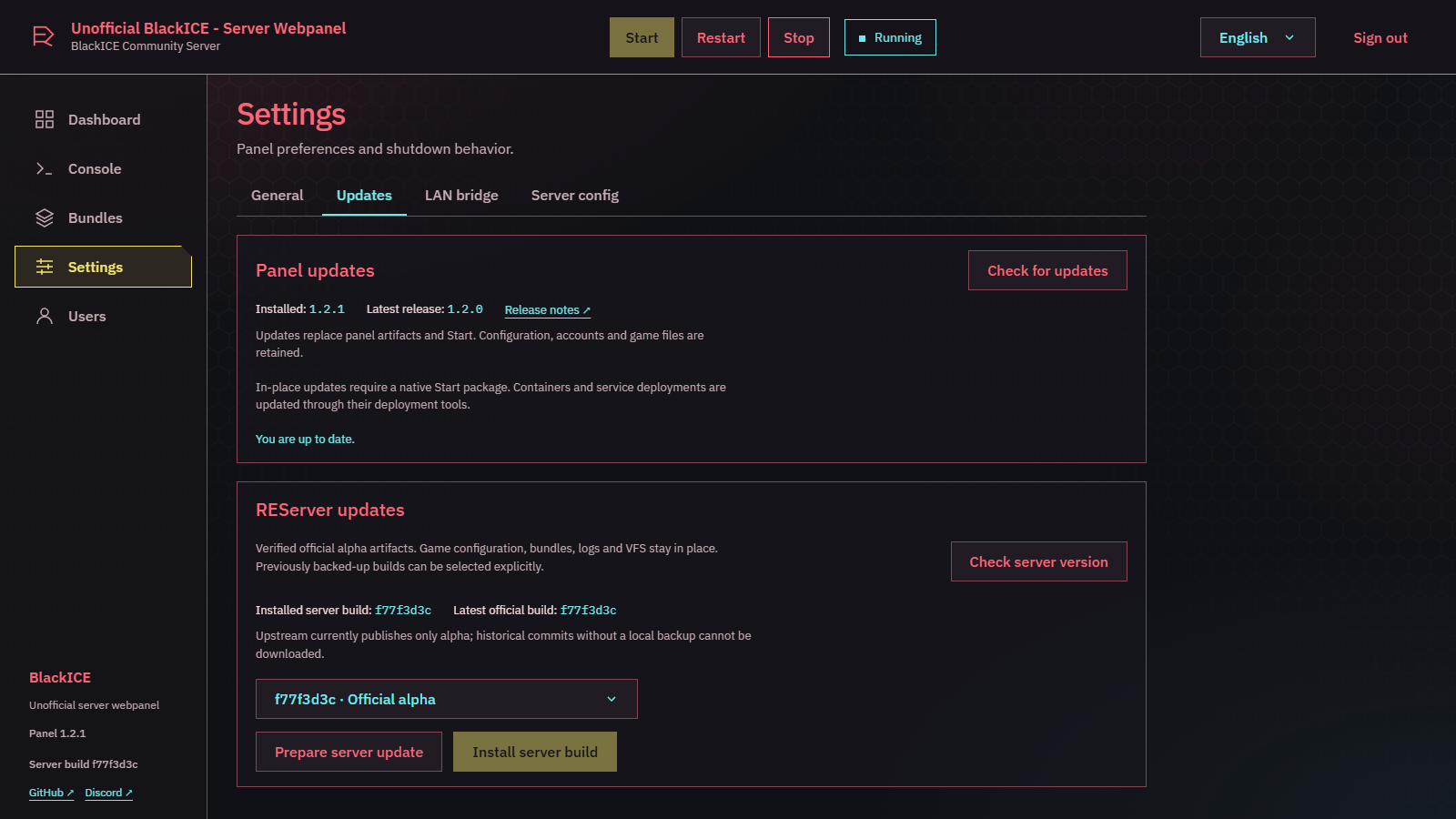The image size is (1456, 819).
Task: Click the installed server build hash value
Action: coord(403,610)
